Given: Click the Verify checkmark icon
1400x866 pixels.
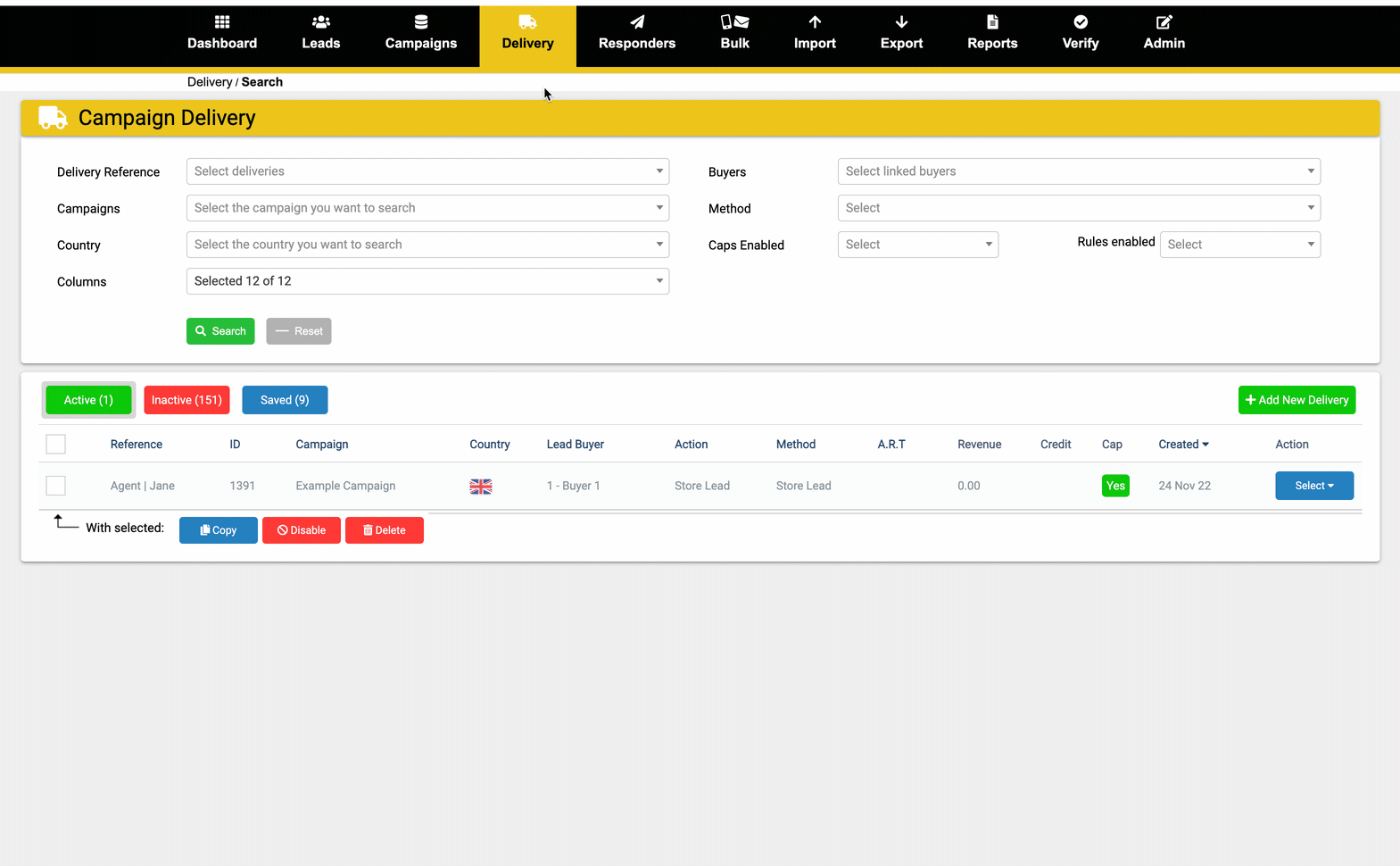Looking at the screenshot, I should (1081, 21).
